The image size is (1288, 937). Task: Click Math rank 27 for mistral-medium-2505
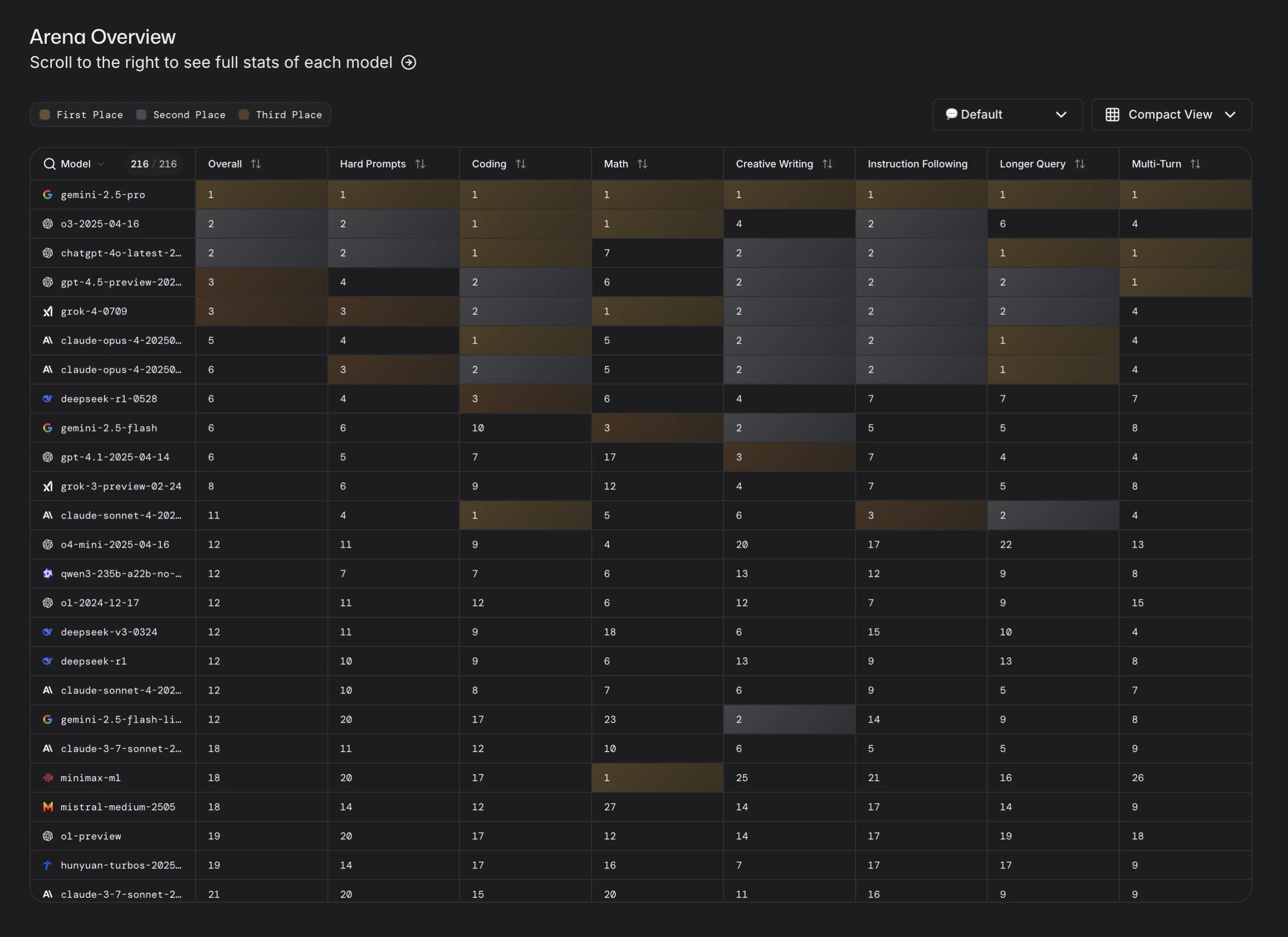coord(657,806)
